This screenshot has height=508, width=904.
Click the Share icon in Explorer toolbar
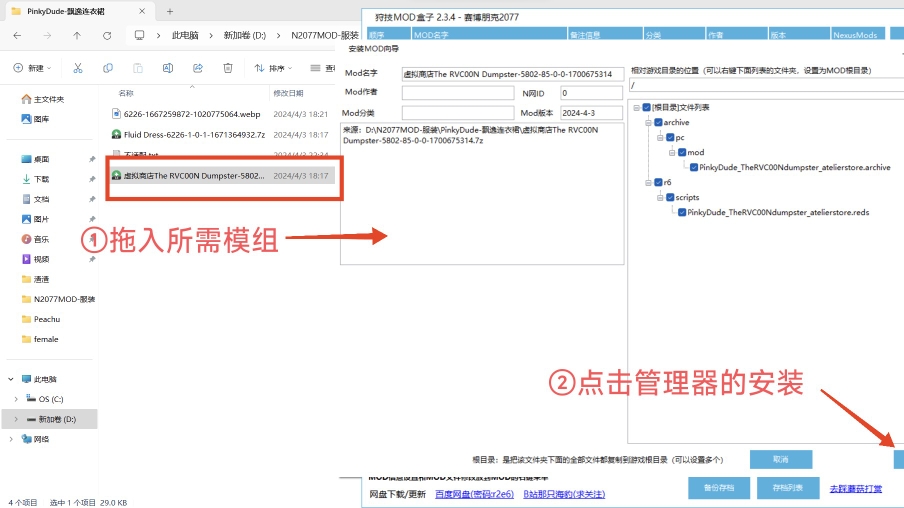(197, 68)
